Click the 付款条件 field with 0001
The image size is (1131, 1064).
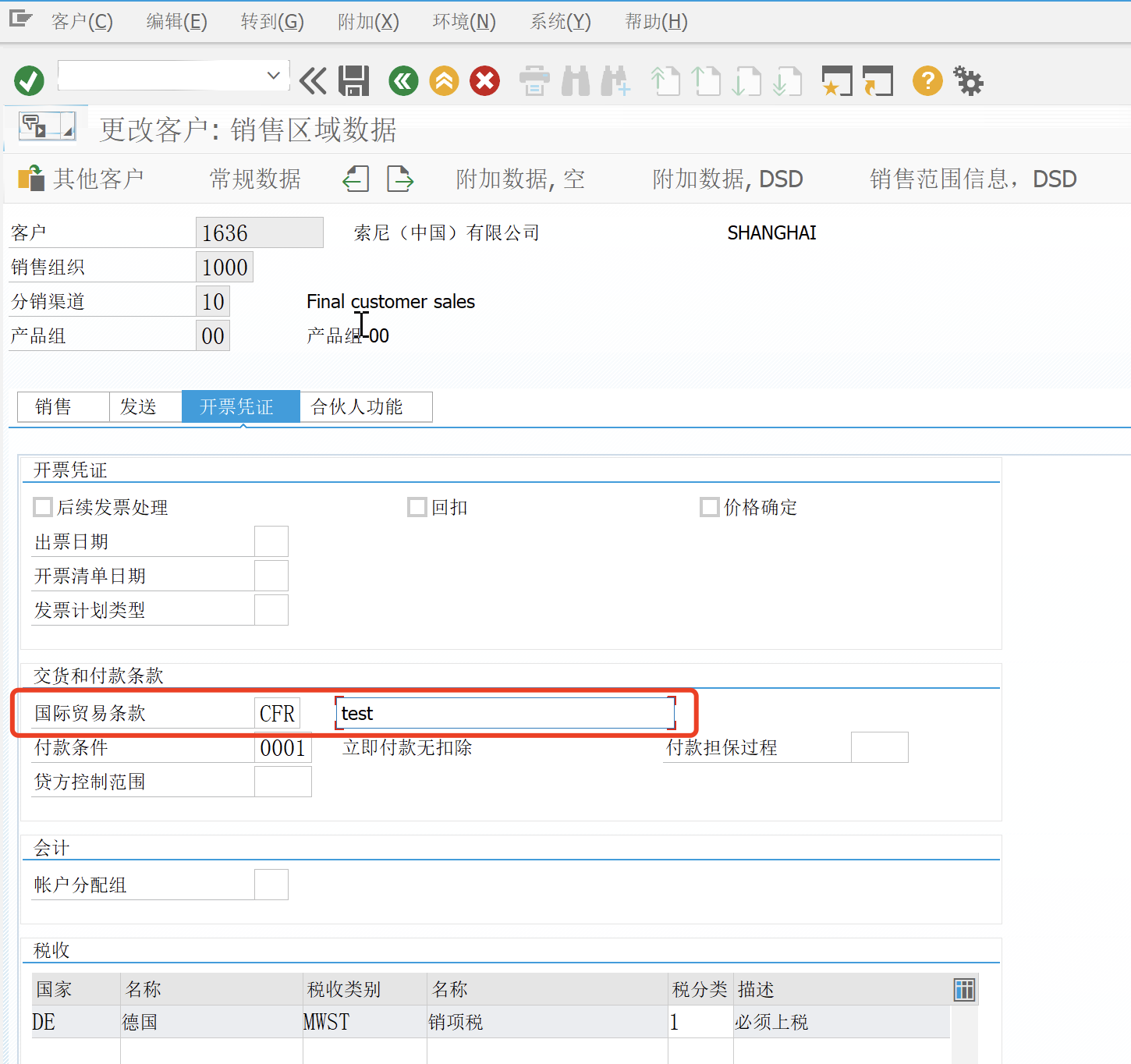coord(283,747)
